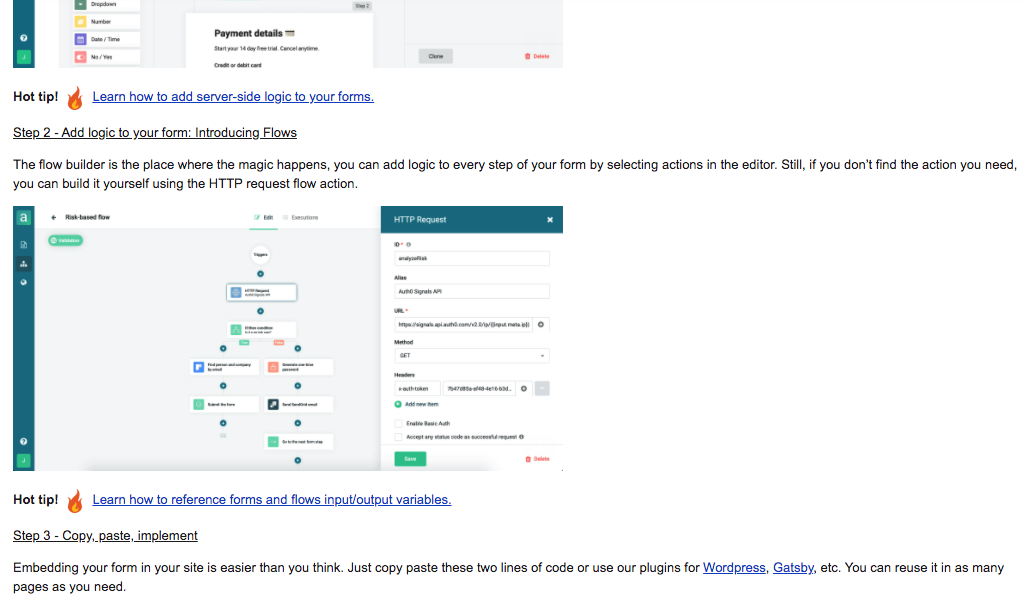Click plus below Generate one-time password node

point(298,386)
